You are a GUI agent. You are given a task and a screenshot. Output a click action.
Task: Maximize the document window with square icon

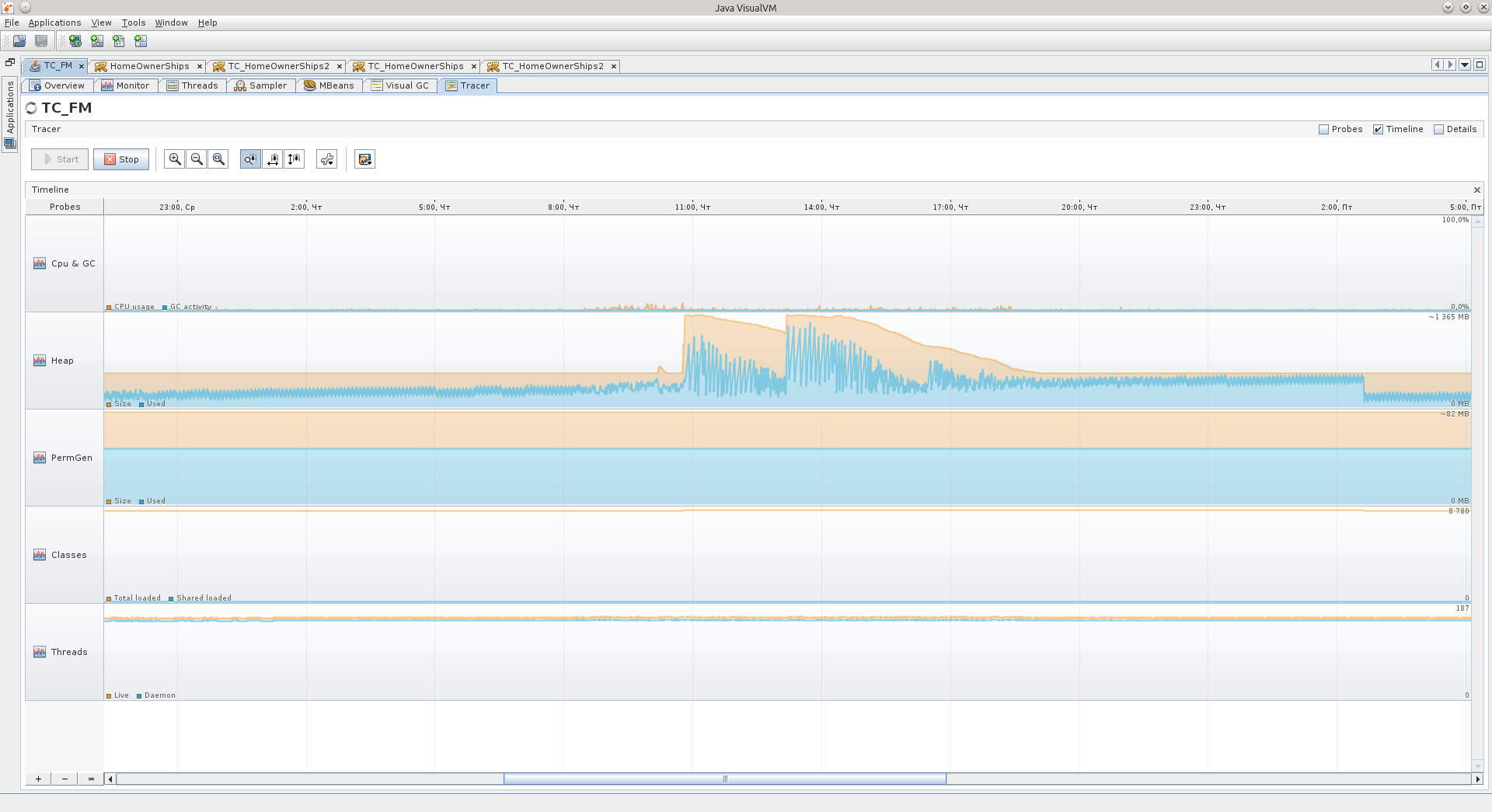[x=1480, y=65]
